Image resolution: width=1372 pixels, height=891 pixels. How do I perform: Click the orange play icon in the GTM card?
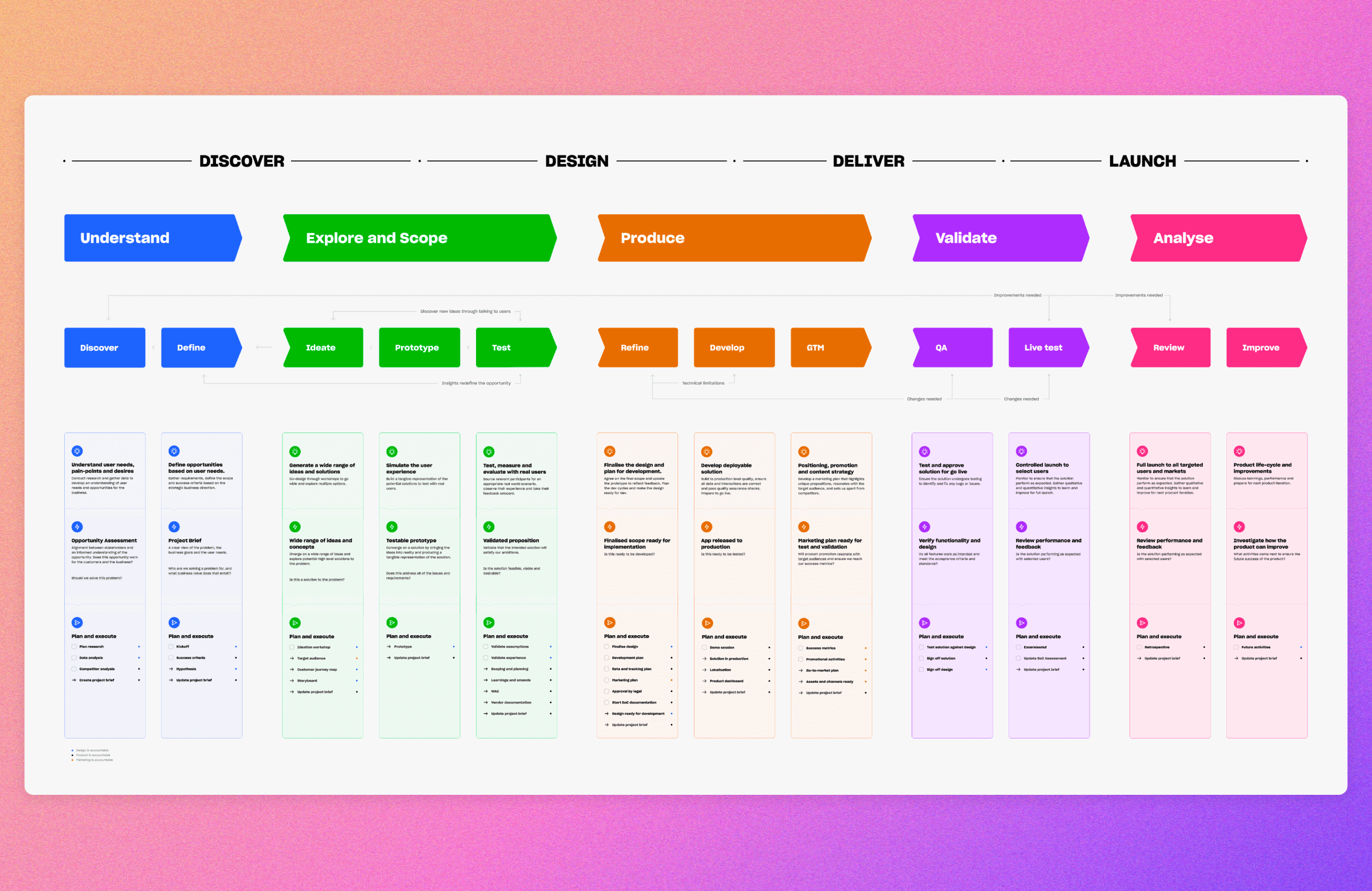point(803,624)
